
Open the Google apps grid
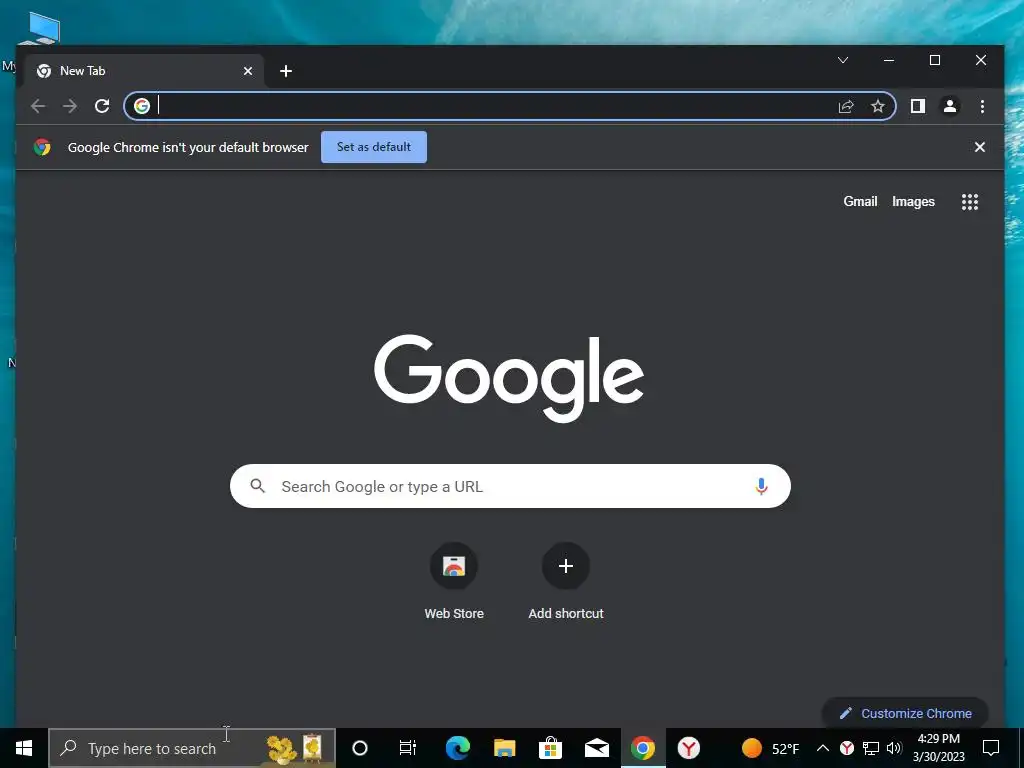coord(970,202)
